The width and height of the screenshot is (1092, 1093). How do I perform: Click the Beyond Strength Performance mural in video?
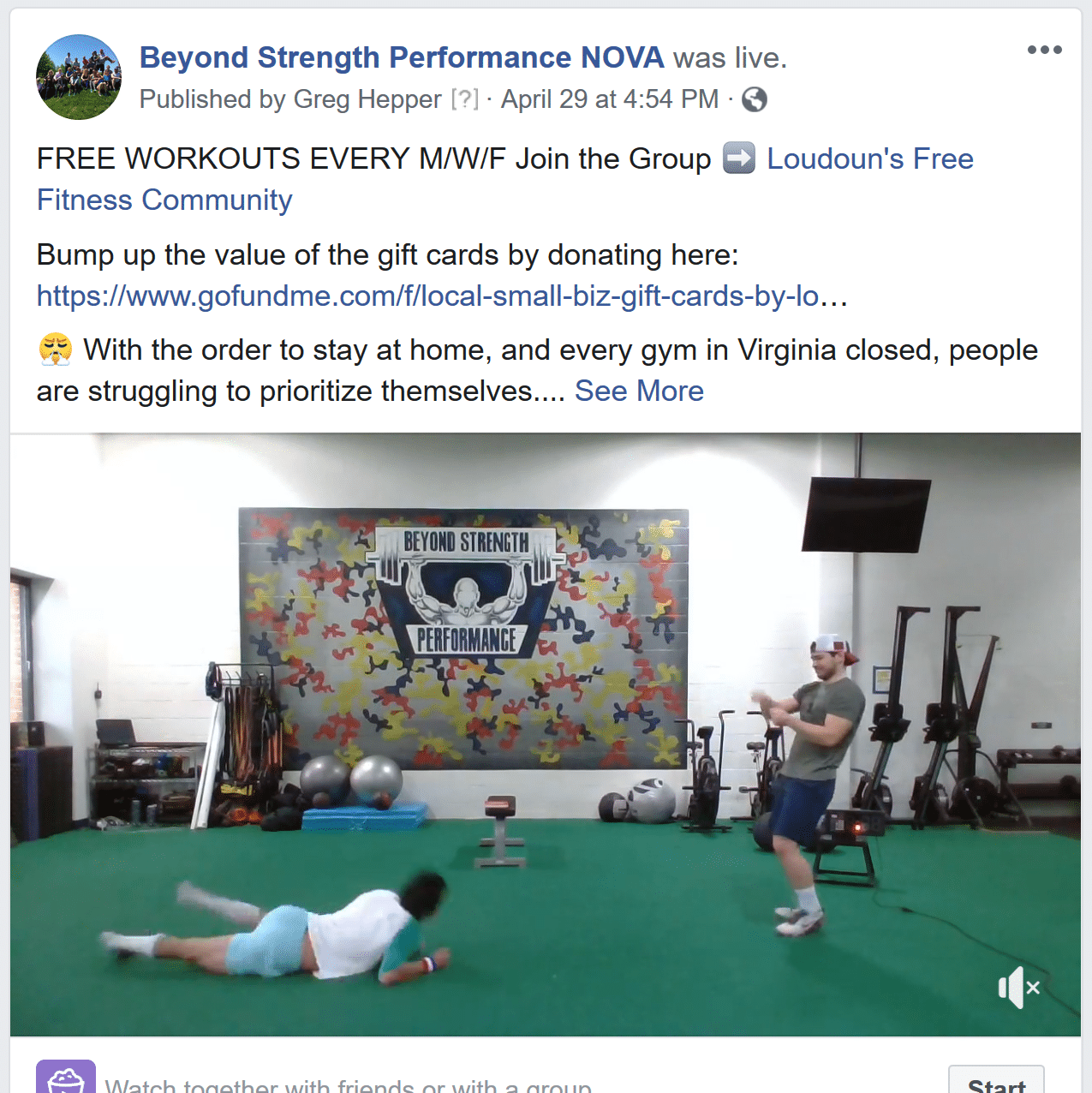(463, 639)
